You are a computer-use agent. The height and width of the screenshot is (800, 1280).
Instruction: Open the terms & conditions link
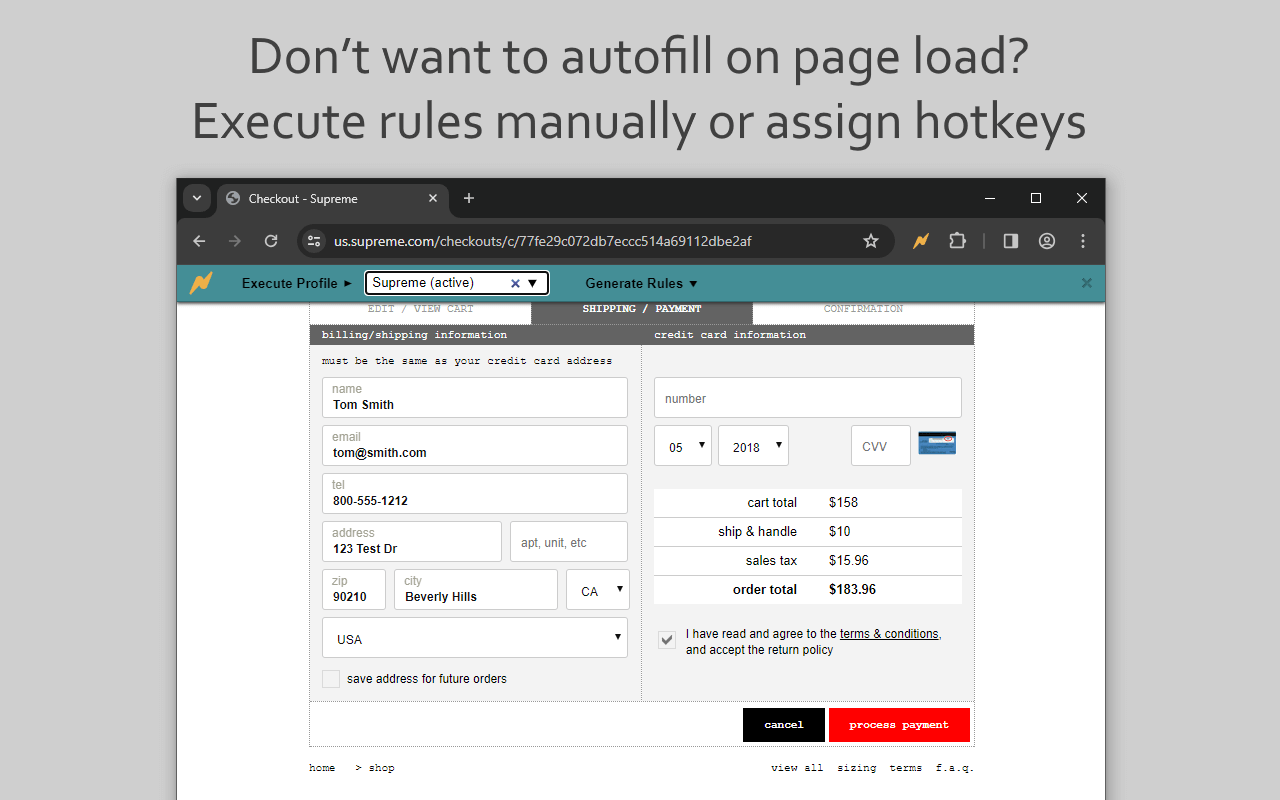pos(889,633)
